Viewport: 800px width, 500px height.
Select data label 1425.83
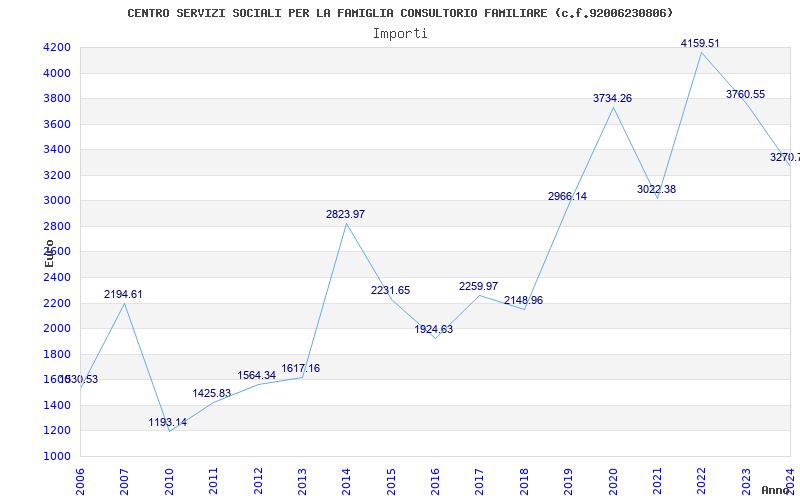pos(212,393)
